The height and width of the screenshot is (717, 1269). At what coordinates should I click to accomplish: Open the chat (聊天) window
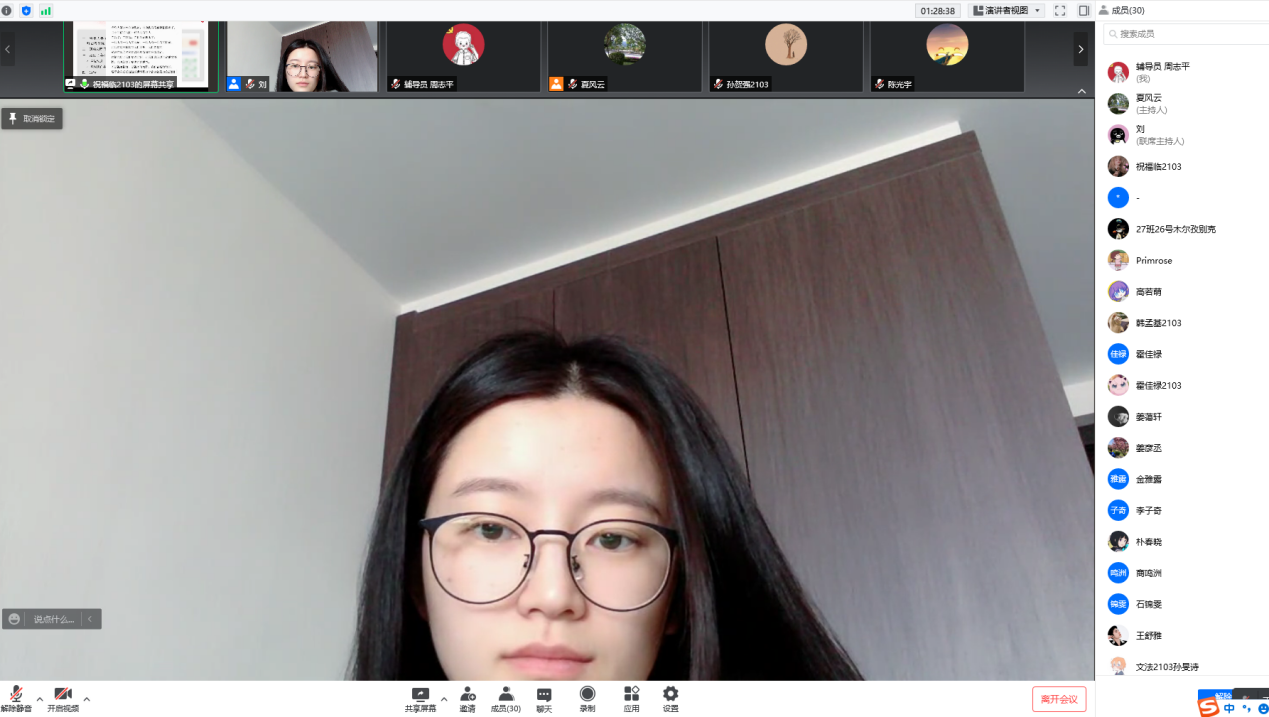coord(544,695)
